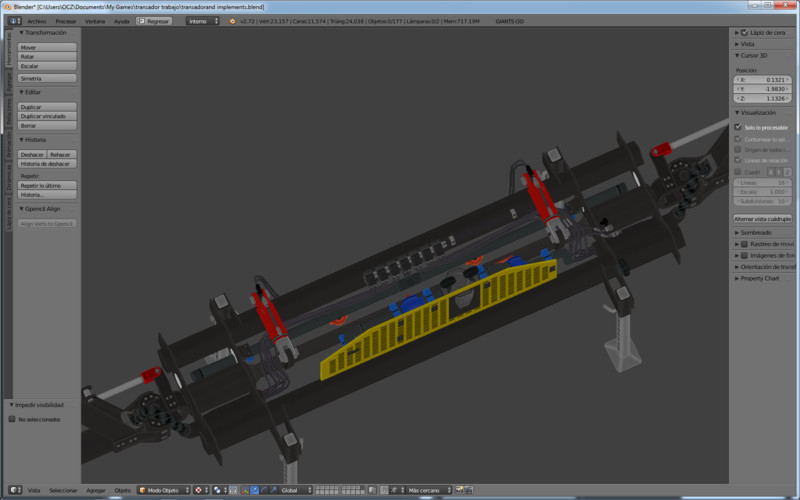Expand the 'Sombreado' panel
Image resolution: width=800 pixels, height=500 pixels.
tap(755, 232)
